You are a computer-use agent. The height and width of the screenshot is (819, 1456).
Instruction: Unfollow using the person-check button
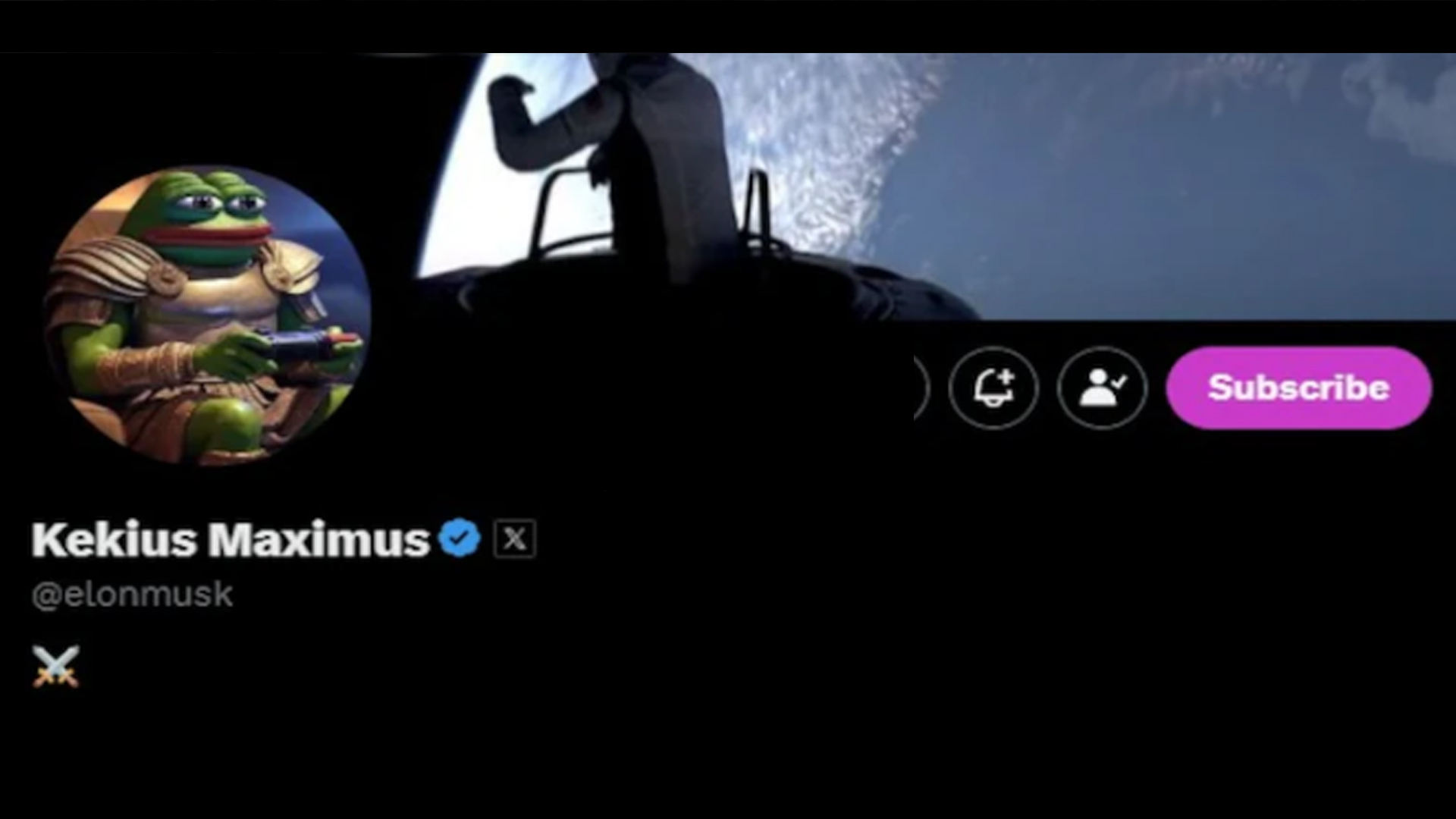tap(1102, 388)
